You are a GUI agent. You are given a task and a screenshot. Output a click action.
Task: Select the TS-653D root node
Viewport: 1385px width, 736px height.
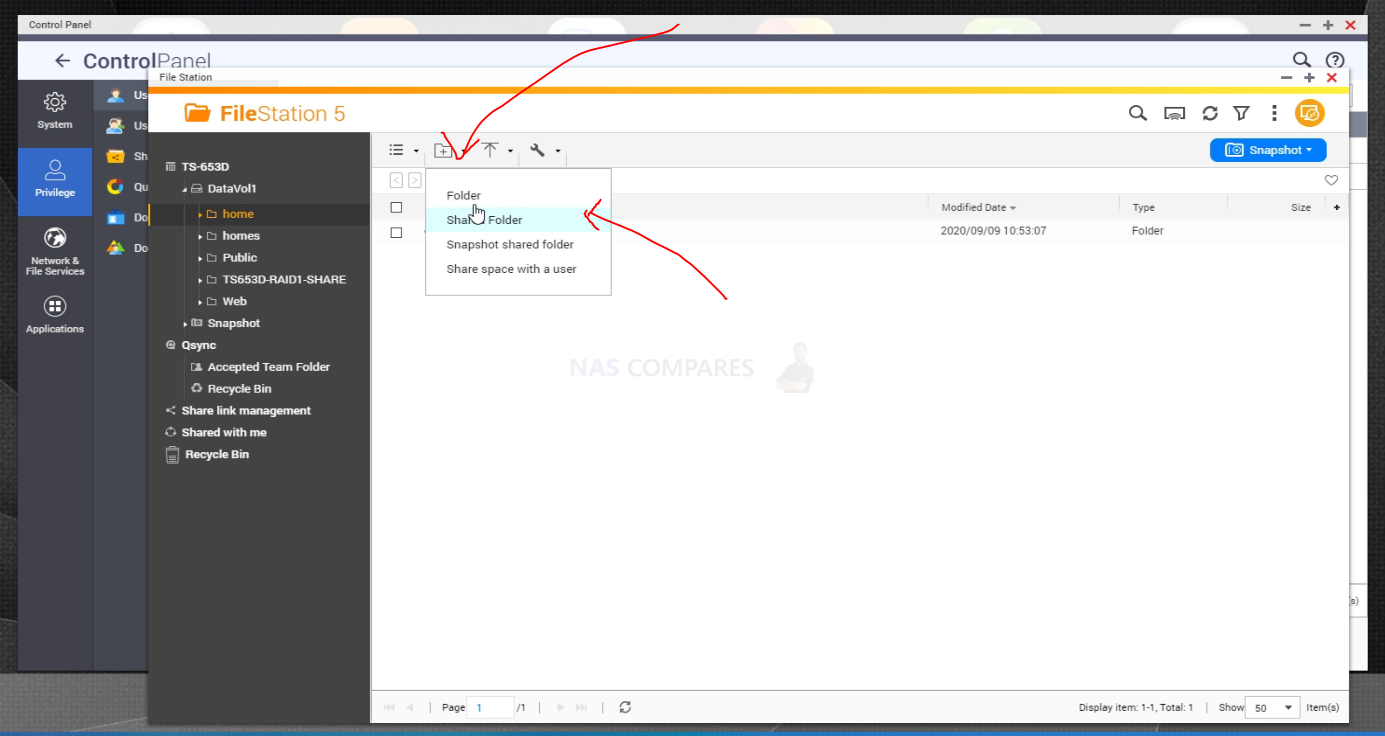205,167
